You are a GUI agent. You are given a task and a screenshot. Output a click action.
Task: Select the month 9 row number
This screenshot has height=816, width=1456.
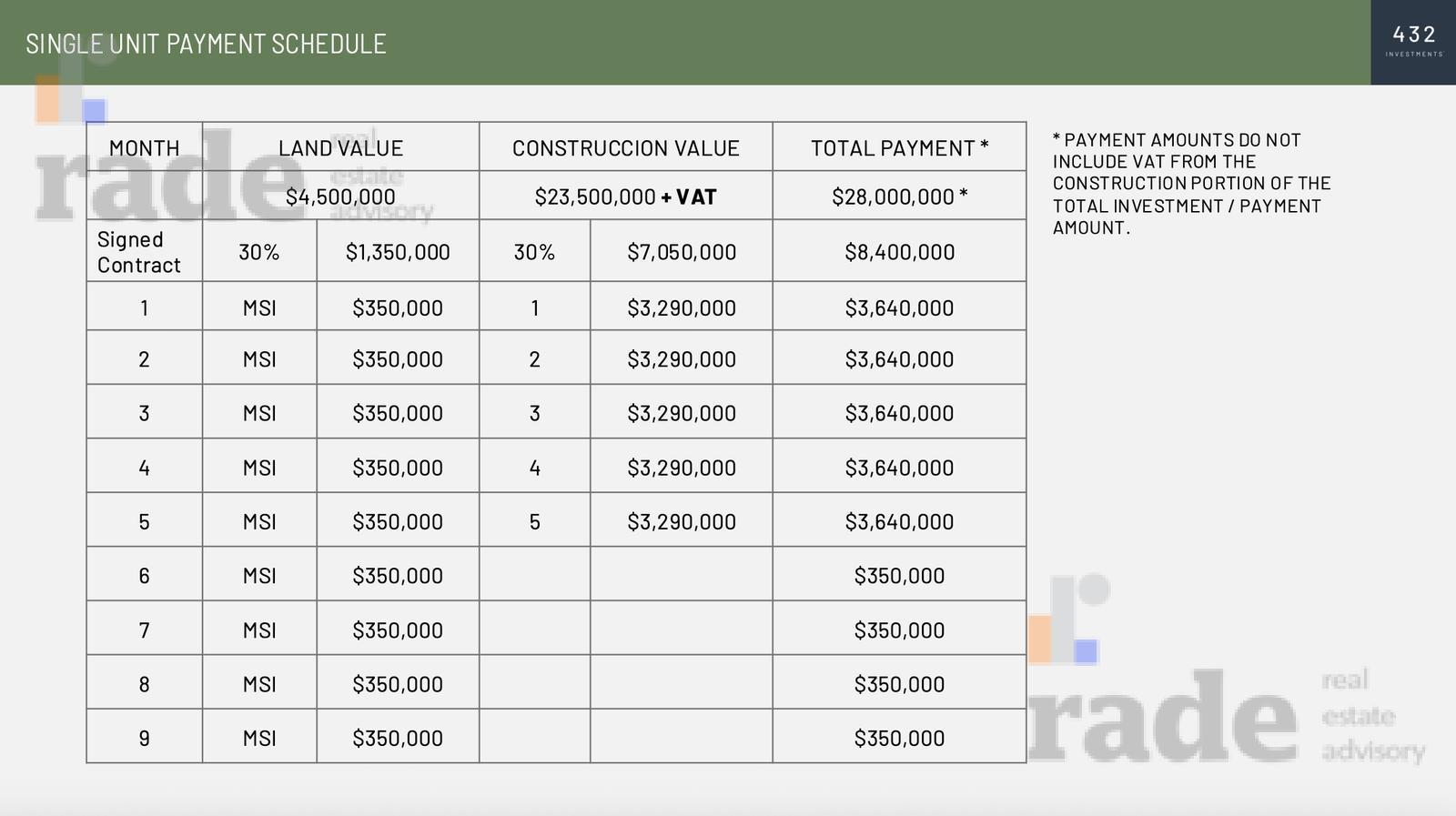144,737
